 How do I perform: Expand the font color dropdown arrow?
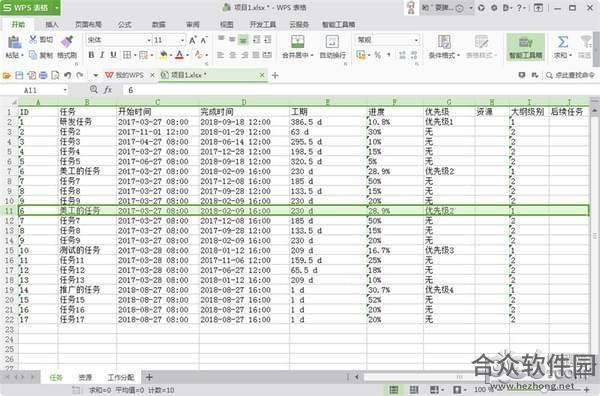(188, 55)
